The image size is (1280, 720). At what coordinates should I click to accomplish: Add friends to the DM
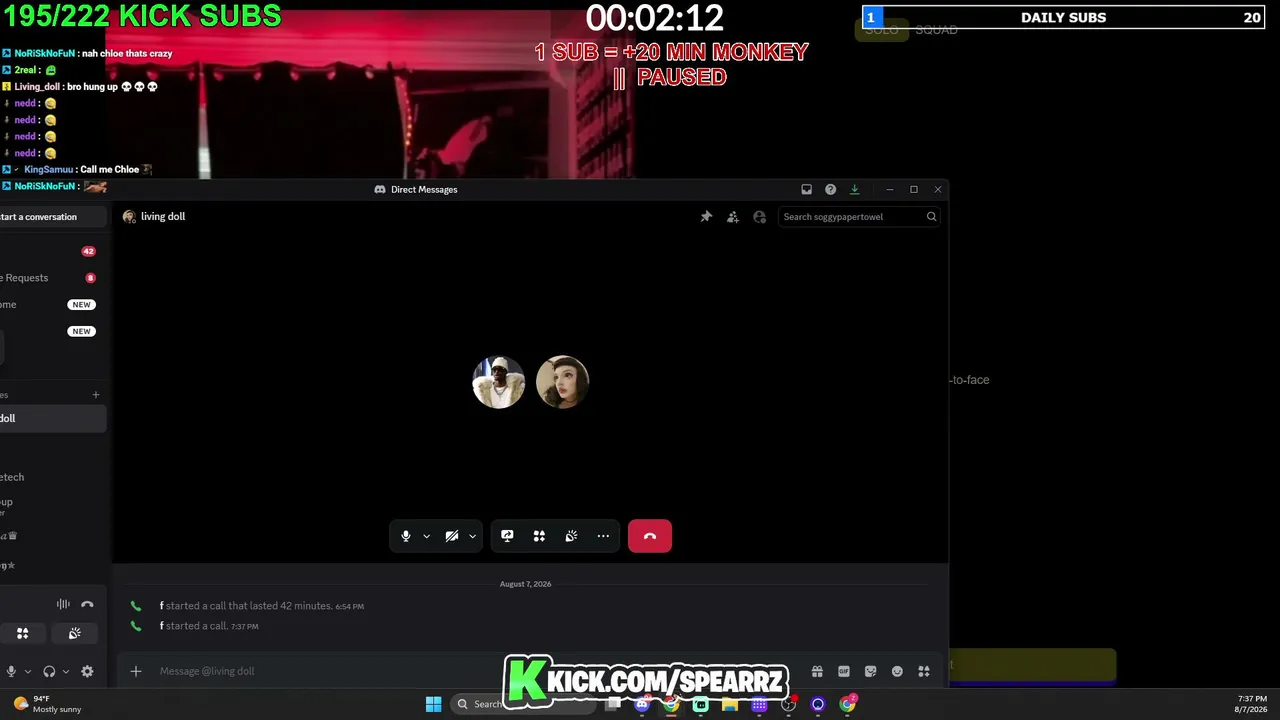[733, 216]
